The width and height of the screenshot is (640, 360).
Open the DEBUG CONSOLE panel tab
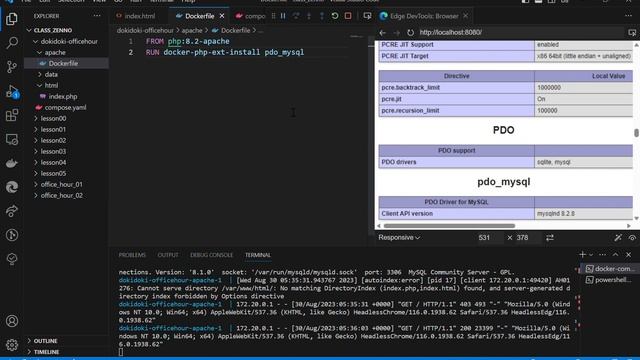click(x=211, y=255)
